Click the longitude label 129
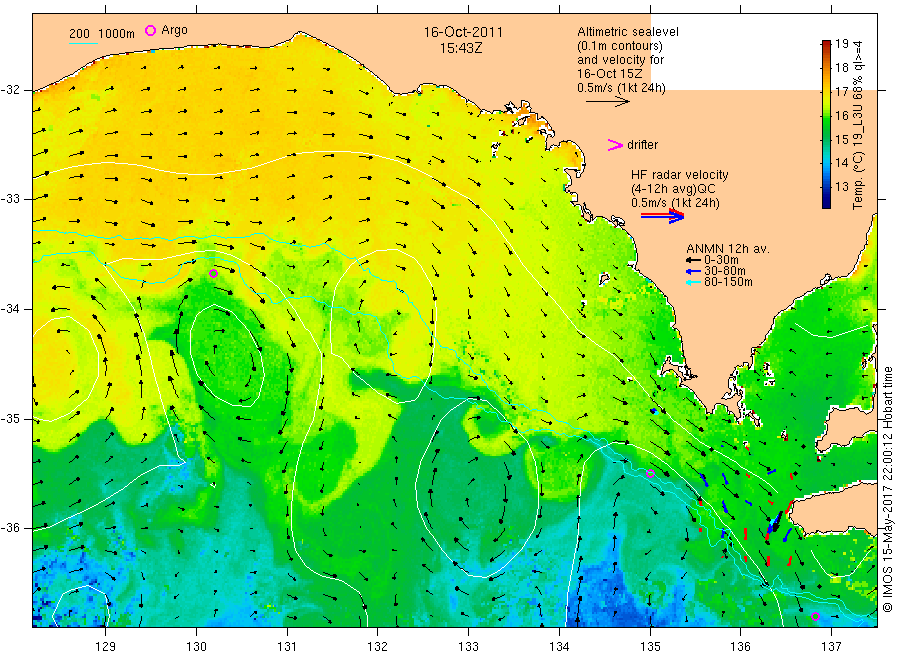The width and height of the screenshot is (900, 660). coord(106,647)
